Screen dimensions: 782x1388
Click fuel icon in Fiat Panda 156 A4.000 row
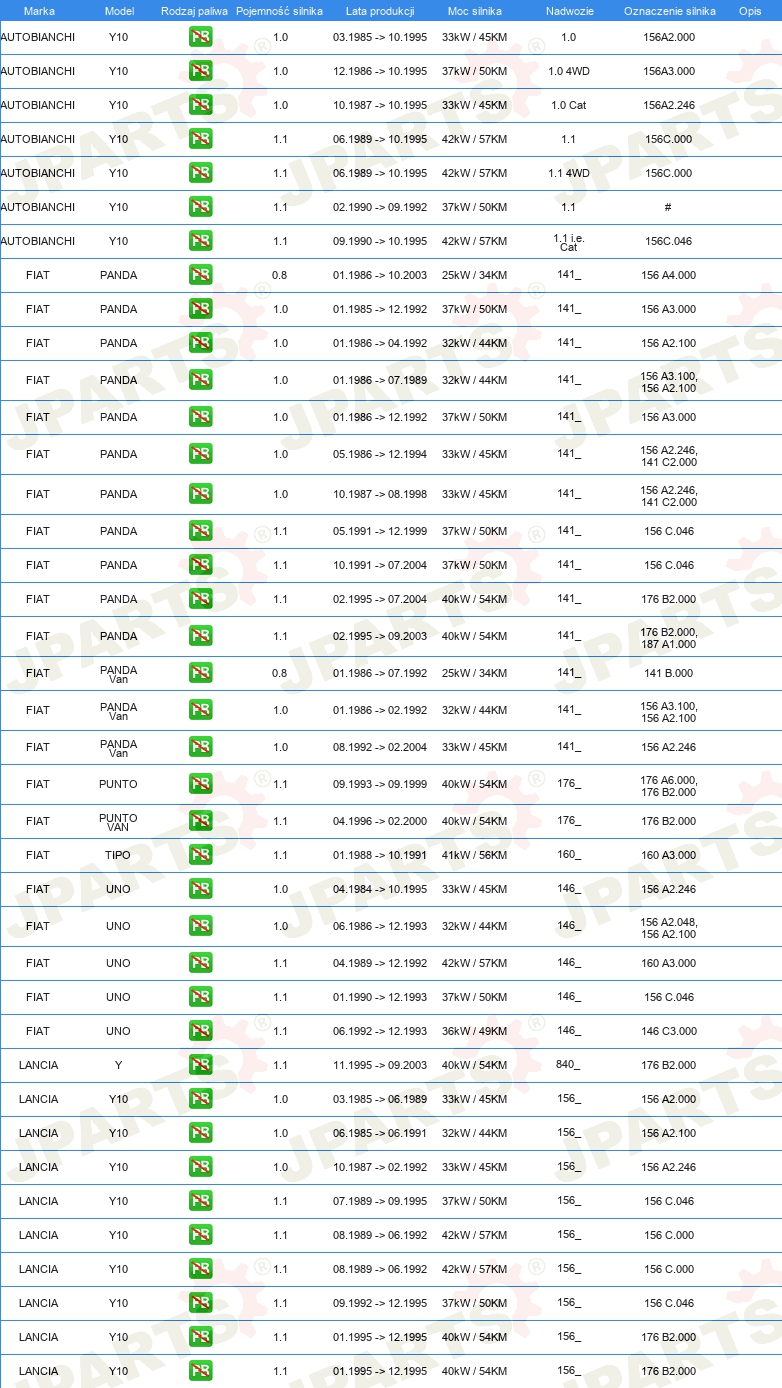(x=200, y=275)
